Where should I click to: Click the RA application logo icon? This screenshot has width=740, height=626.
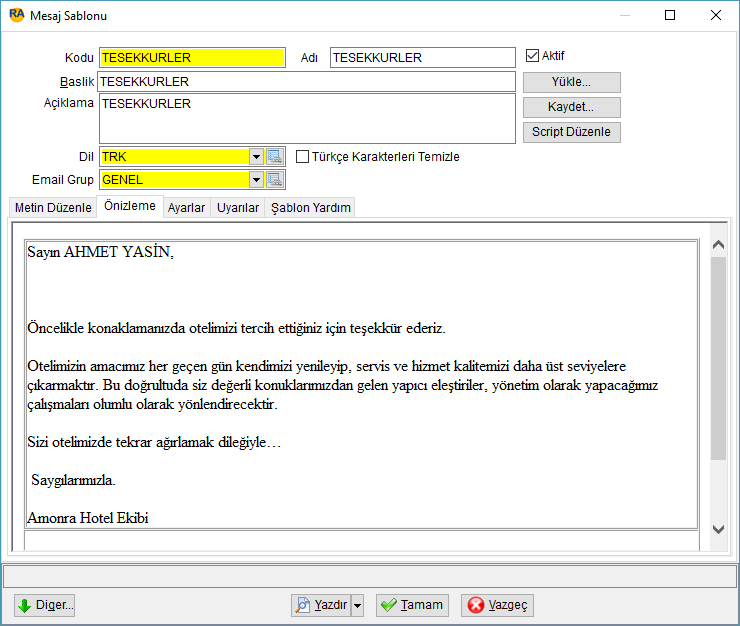(x=17, y=15)
